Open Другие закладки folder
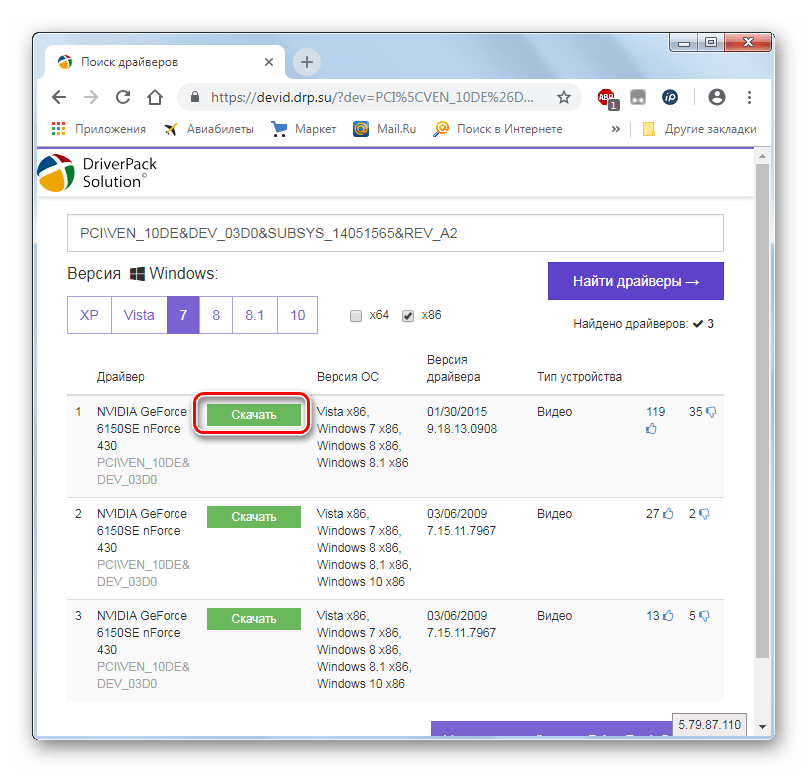 tap(700, 129)
